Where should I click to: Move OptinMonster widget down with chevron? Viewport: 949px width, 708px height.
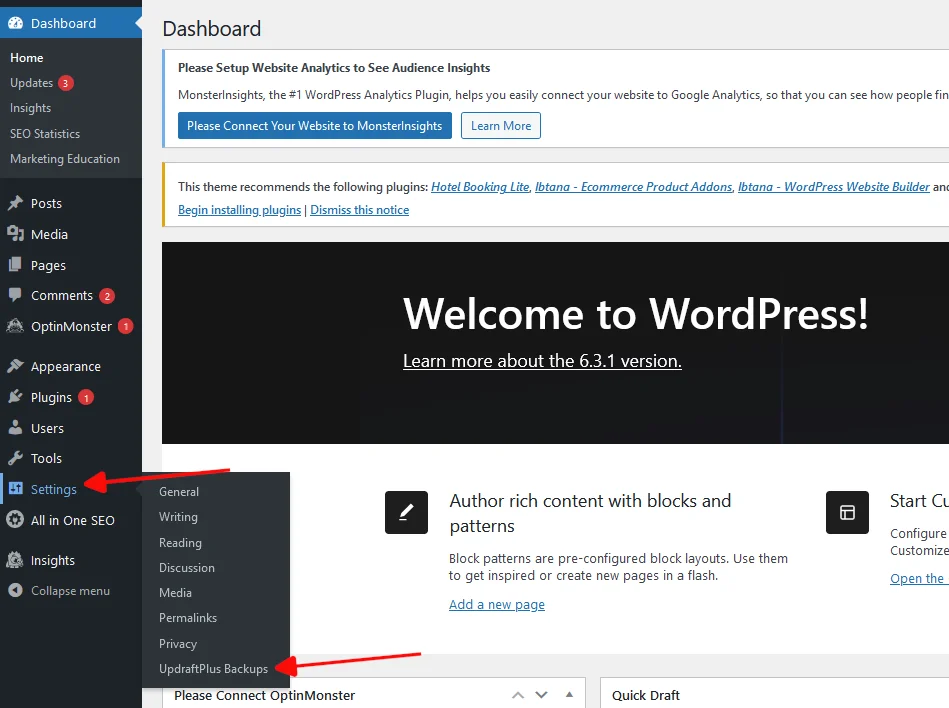[x=542, y=695]
